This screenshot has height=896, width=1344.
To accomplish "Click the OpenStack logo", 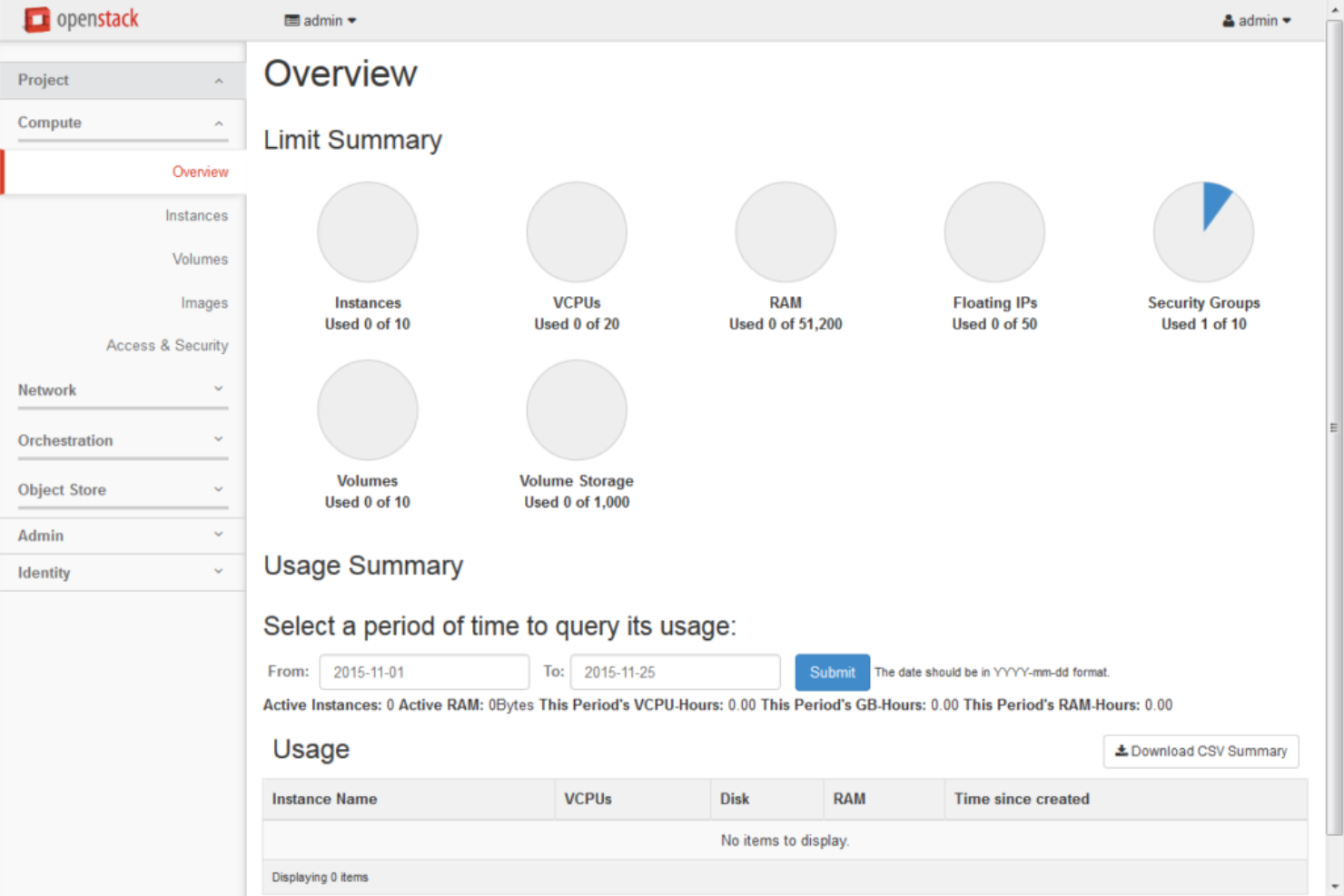I will coord(80,19).
